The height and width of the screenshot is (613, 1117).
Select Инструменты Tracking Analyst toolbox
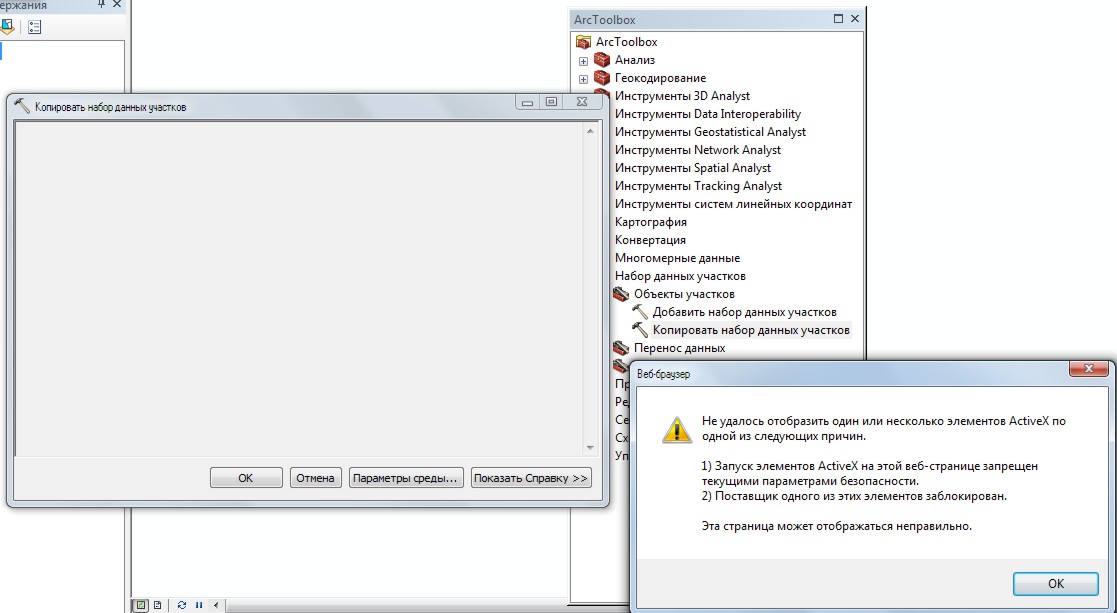coord(698,186)
